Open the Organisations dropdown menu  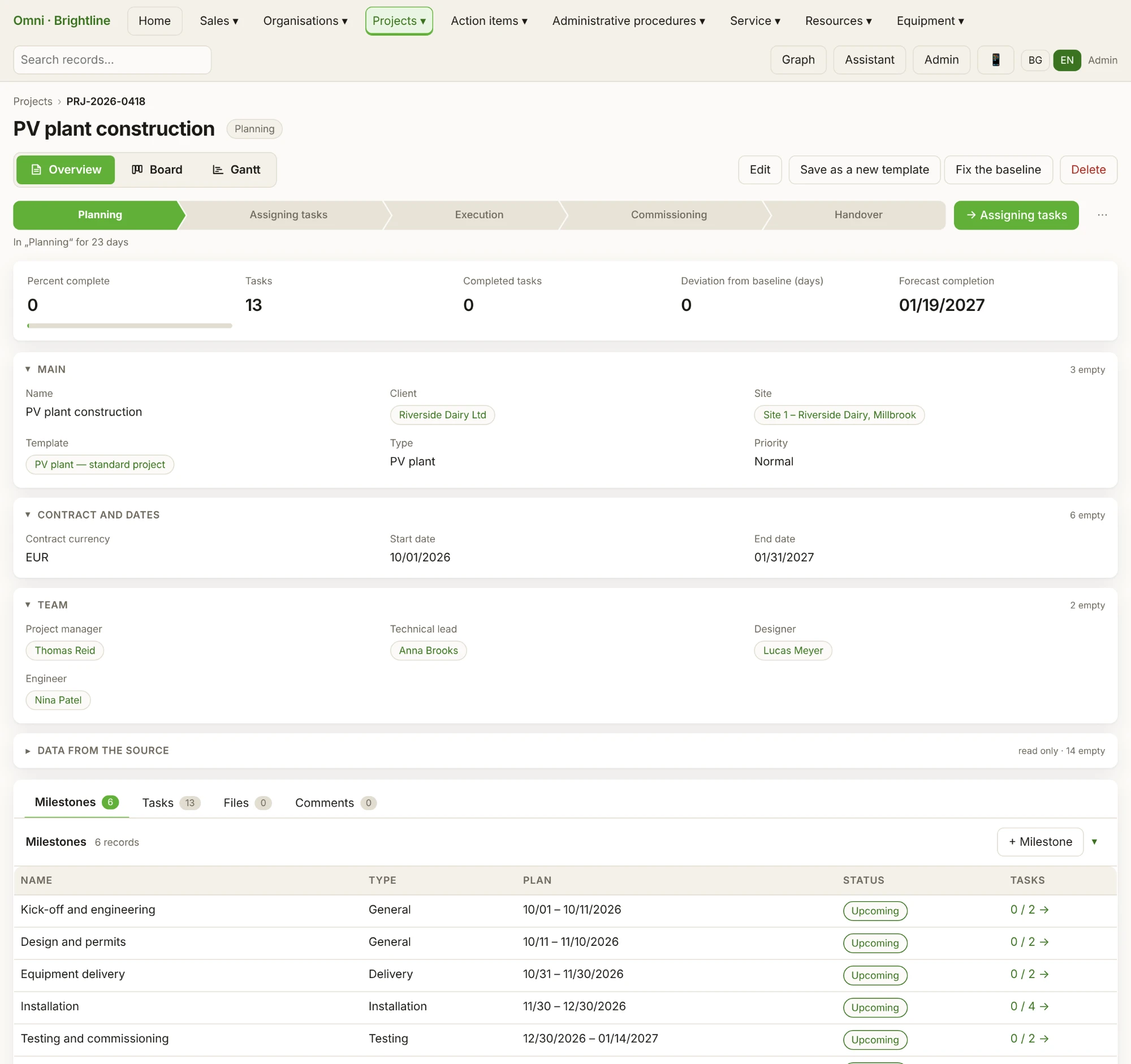click(305, 21)
